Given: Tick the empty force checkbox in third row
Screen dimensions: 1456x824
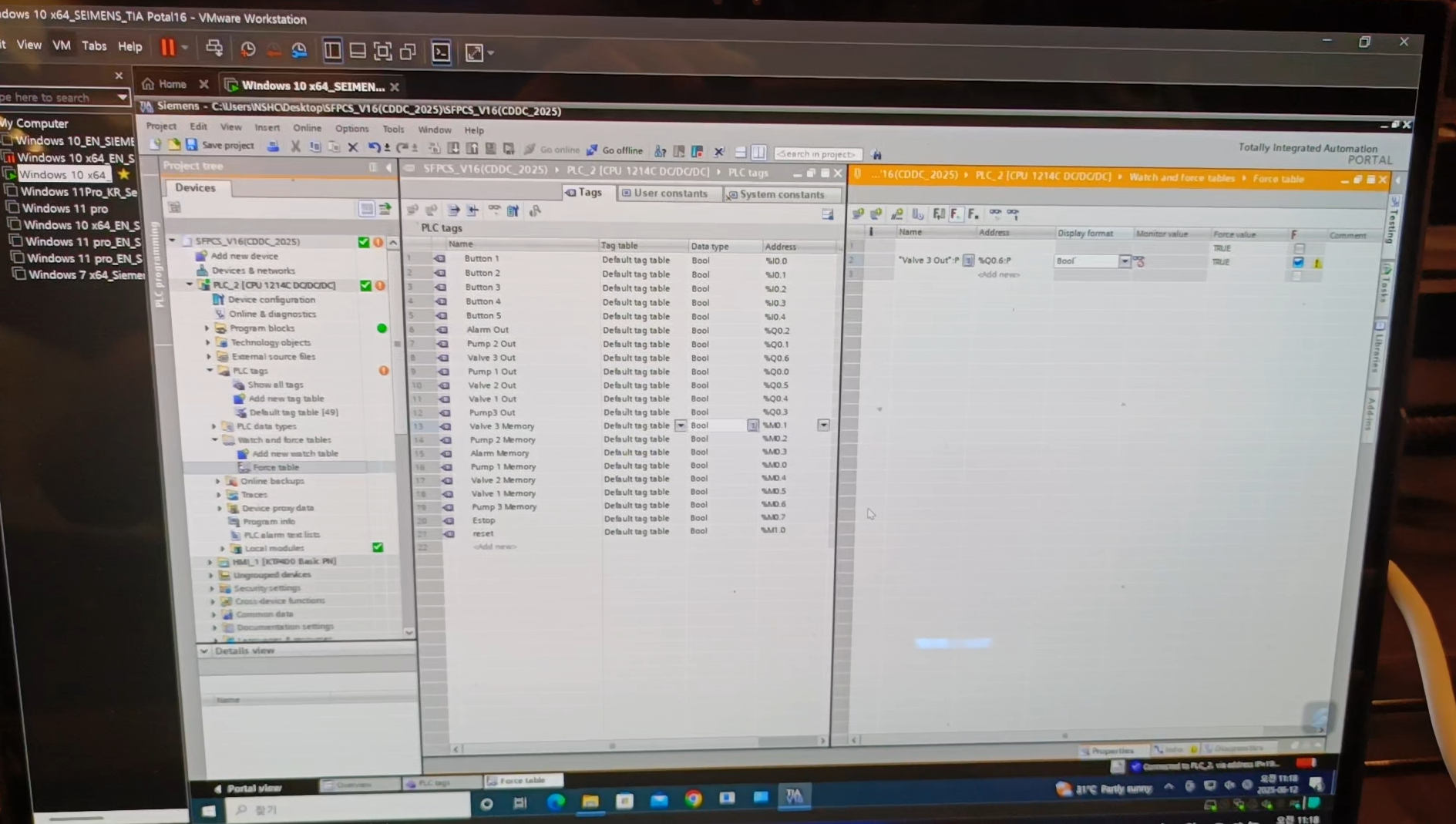Looking at the screenshot, I should 1296,276.
